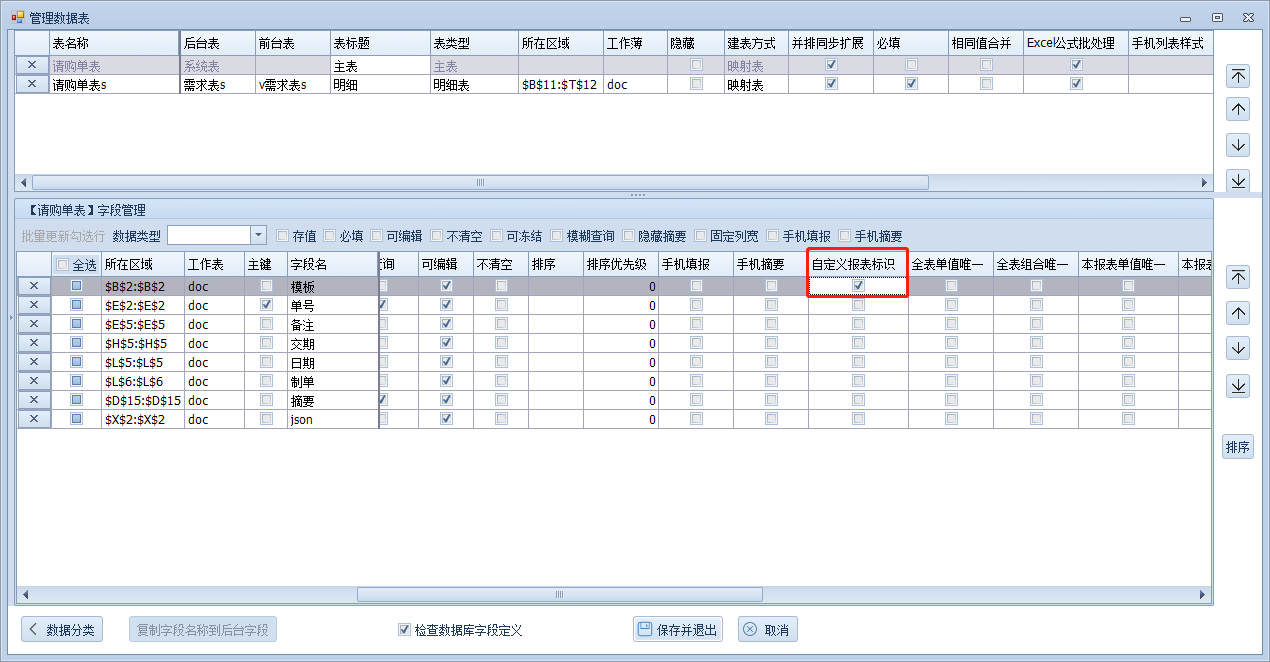Screen dimensions: 1270x662
Task: Click the 表类型 column header
Action: (473, 44)
